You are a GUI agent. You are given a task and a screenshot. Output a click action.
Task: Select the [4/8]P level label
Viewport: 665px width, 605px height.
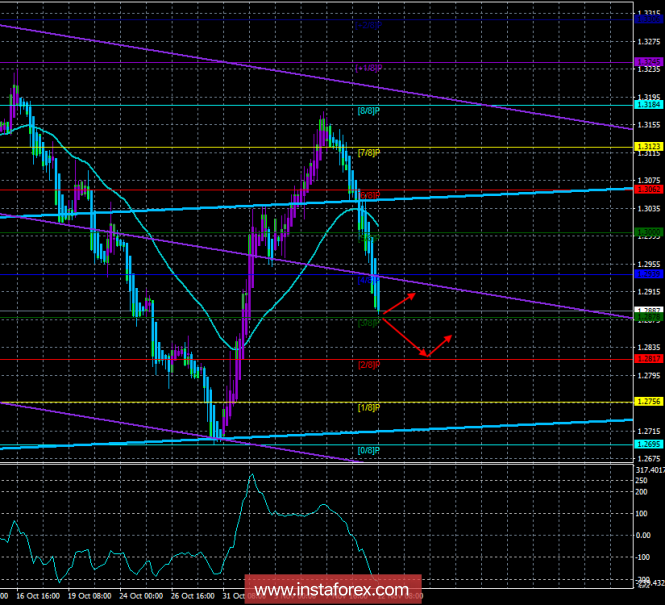tap(369, 280)
